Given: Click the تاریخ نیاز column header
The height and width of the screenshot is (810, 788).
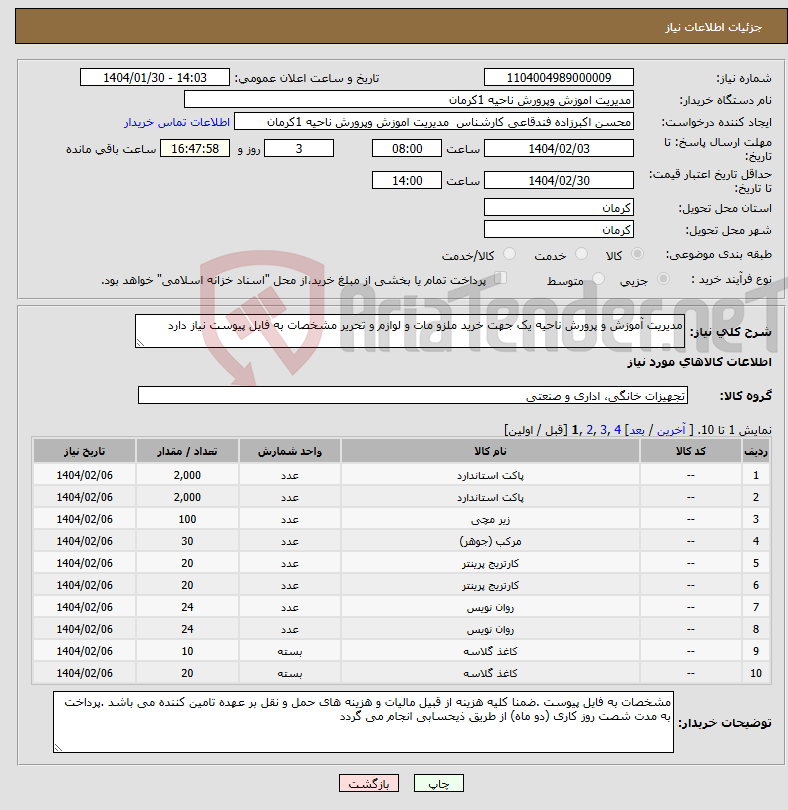Looking at the screenshot, I should pyautogui.click(x=84, y=451).
